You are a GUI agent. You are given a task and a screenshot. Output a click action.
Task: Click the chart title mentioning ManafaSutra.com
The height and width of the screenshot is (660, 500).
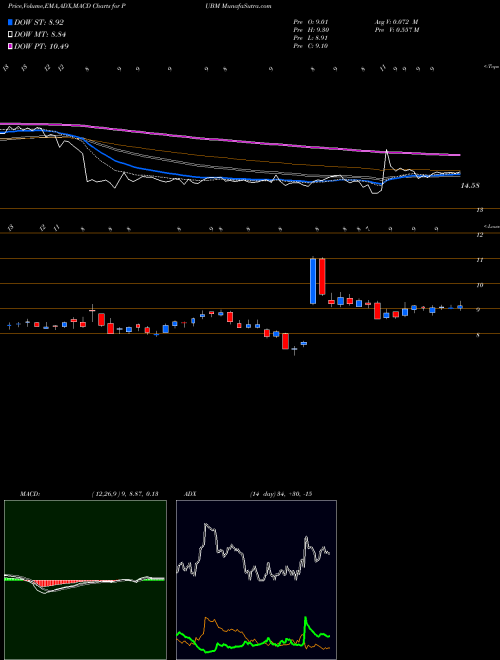(x=139, y=6)
